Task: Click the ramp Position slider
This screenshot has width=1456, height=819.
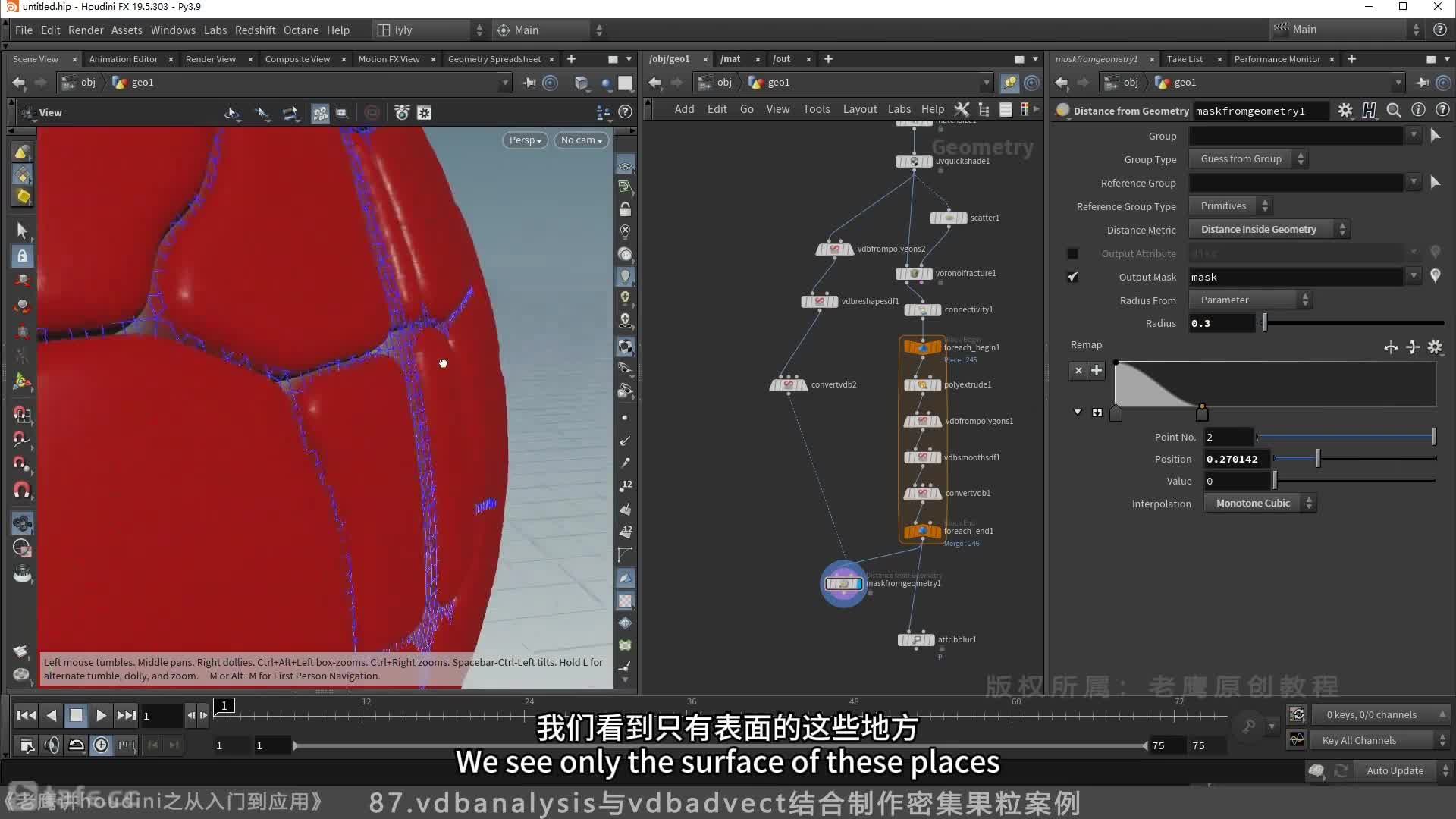Action: coord(1354,459)
